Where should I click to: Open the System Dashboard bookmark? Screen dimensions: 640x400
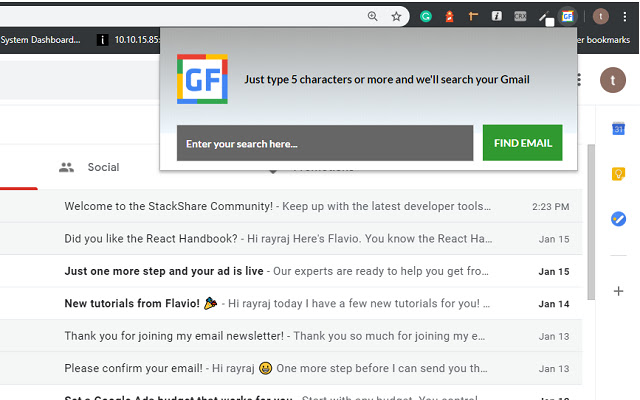40,40
